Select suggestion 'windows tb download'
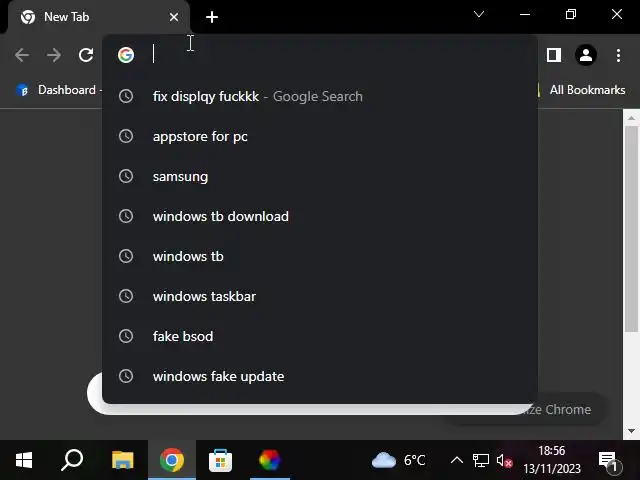The image size is (640, 480). 320,216
